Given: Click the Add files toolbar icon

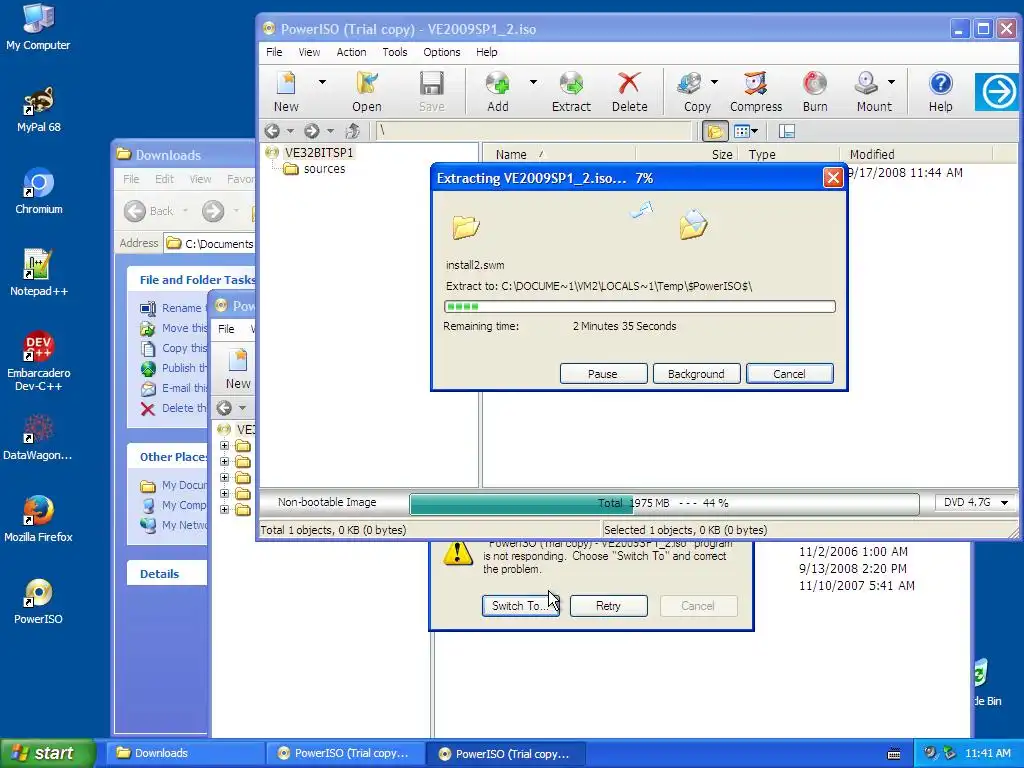Looking at the screenshot, I should tap(498, 91).
